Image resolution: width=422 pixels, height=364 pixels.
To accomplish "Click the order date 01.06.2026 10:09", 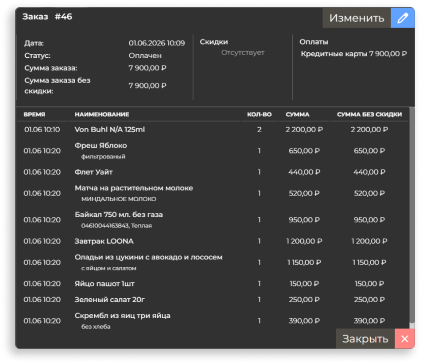I will pos(157,43).
